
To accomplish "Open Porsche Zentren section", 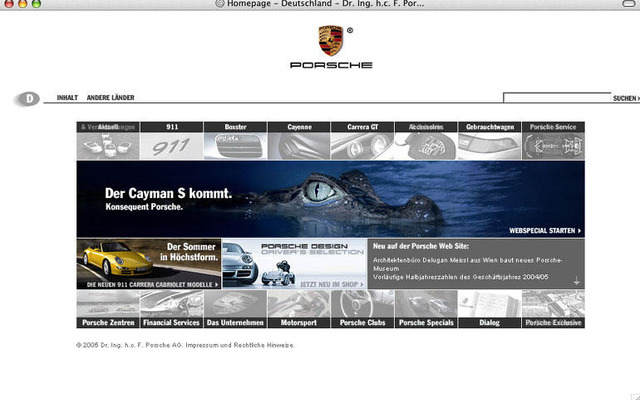I will click(108, 322).
